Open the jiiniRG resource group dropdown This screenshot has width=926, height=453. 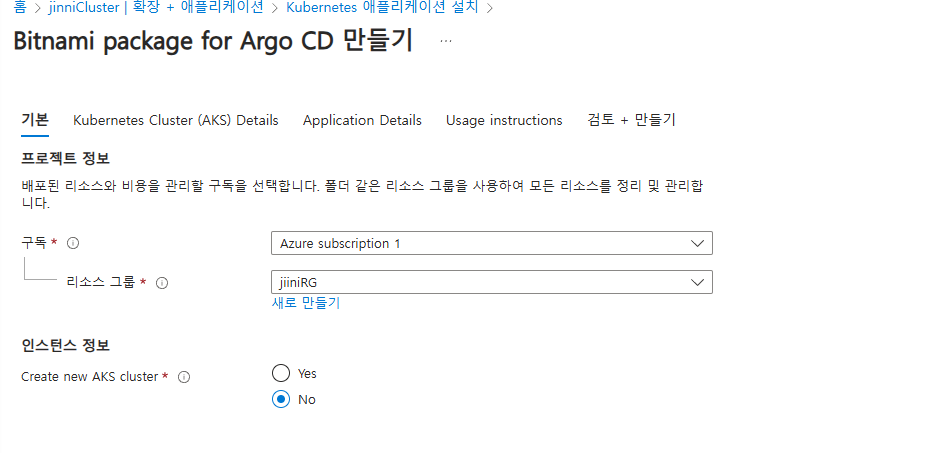click(x=490, y=282)
